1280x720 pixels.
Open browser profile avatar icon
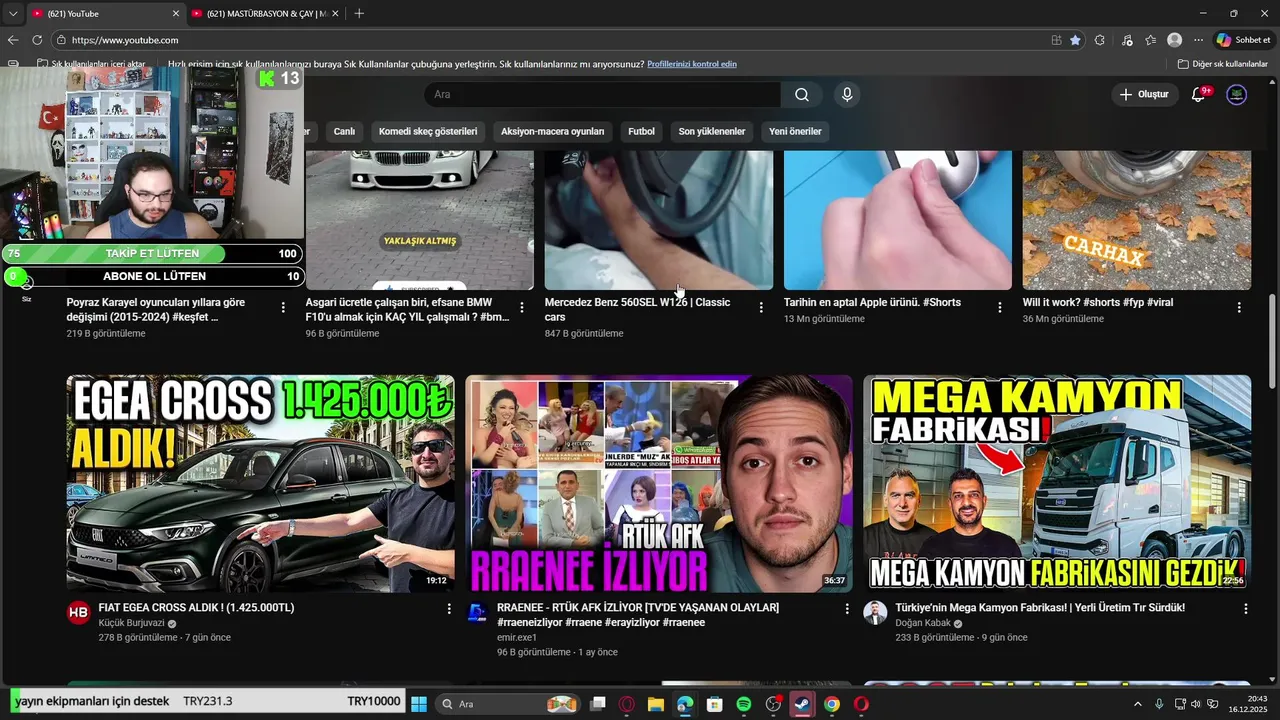click(x=1175, y=40)
